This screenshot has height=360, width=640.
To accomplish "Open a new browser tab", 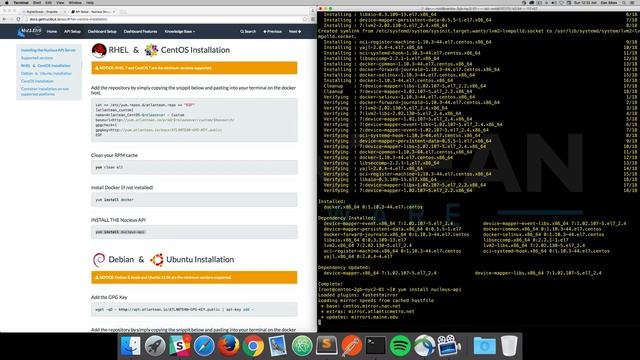I will 123,12.
